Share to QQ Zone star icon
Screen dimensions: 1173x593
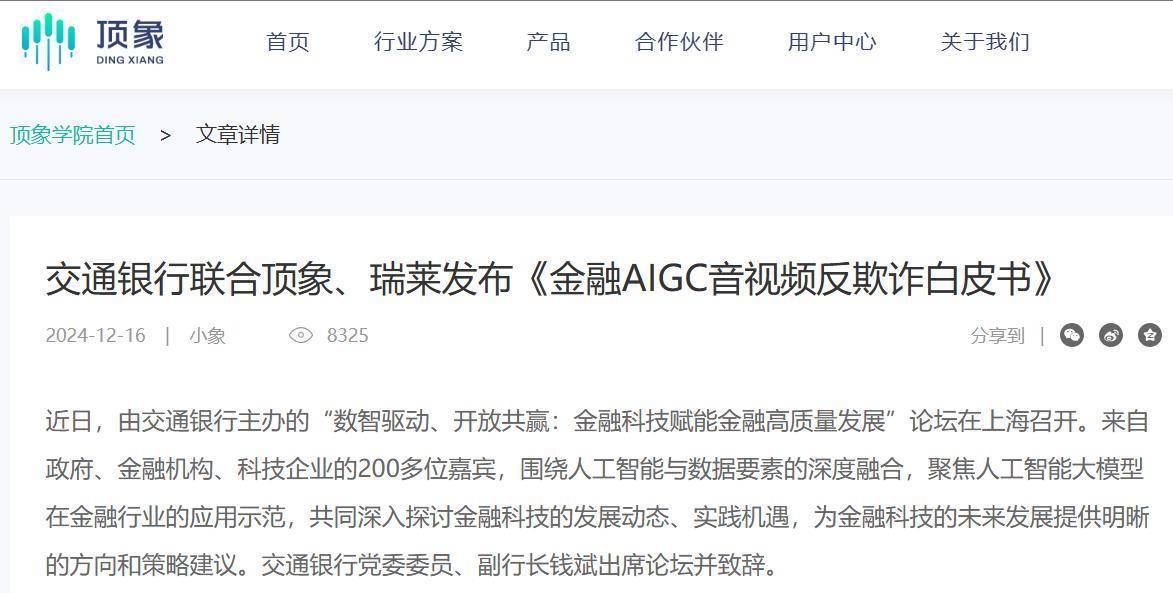1150,335
